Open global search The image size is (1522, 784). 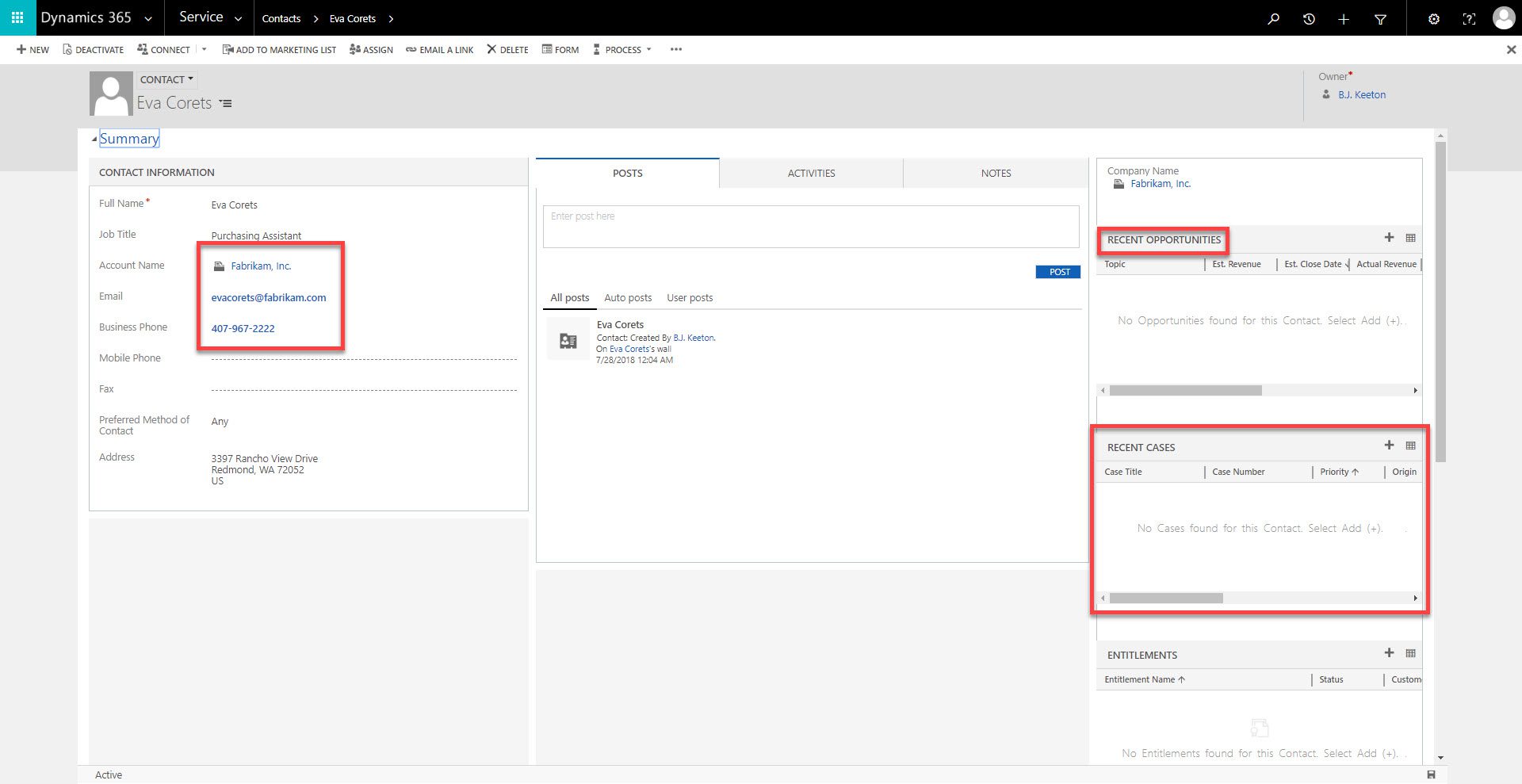pyautogui.click(x=1273, y=17)
